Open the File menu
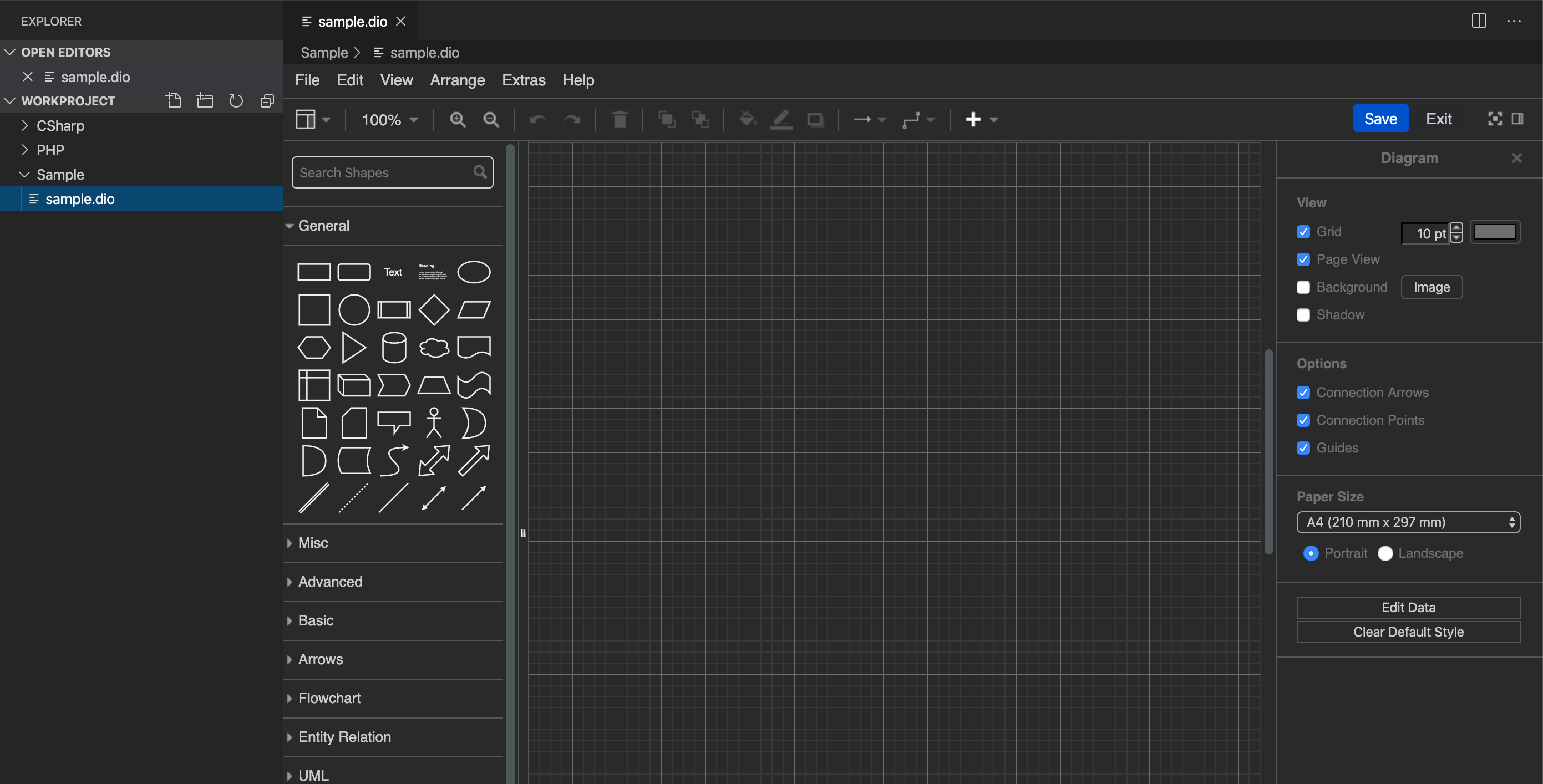Image resolution: width=1543 pixels, height=784 pixels. 307,80
